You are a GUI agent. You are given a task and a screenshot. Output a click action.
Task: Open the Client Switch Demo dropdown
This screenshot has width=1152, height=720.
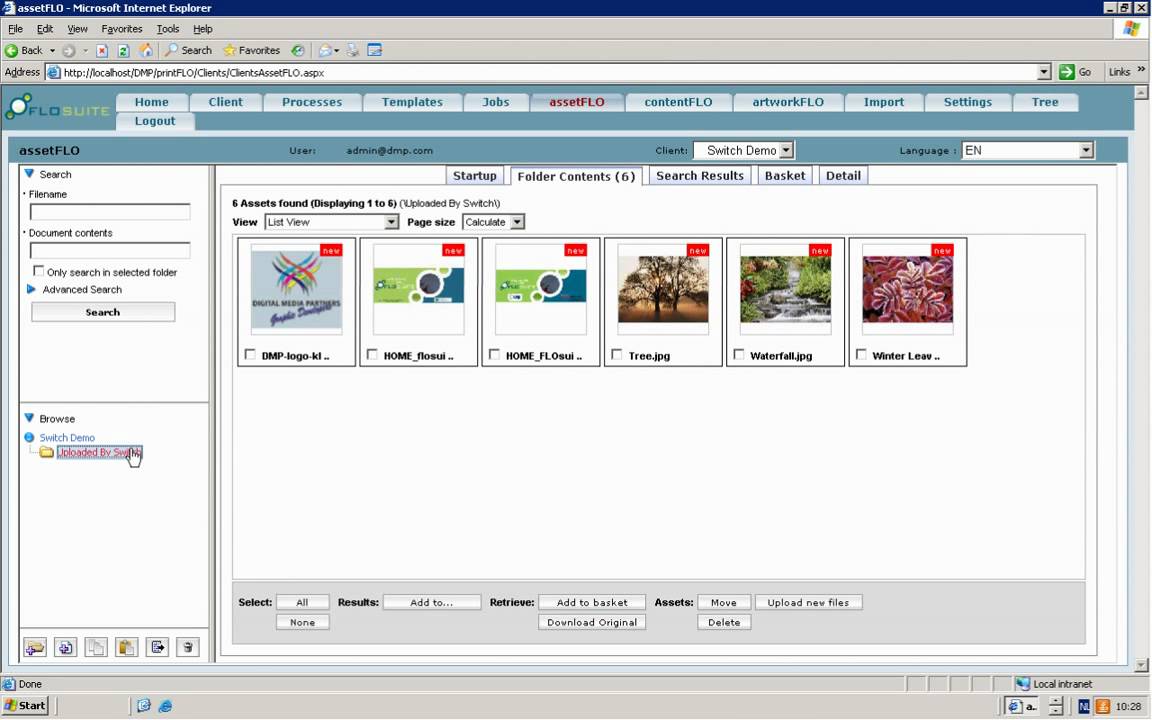tap(744, 151)
